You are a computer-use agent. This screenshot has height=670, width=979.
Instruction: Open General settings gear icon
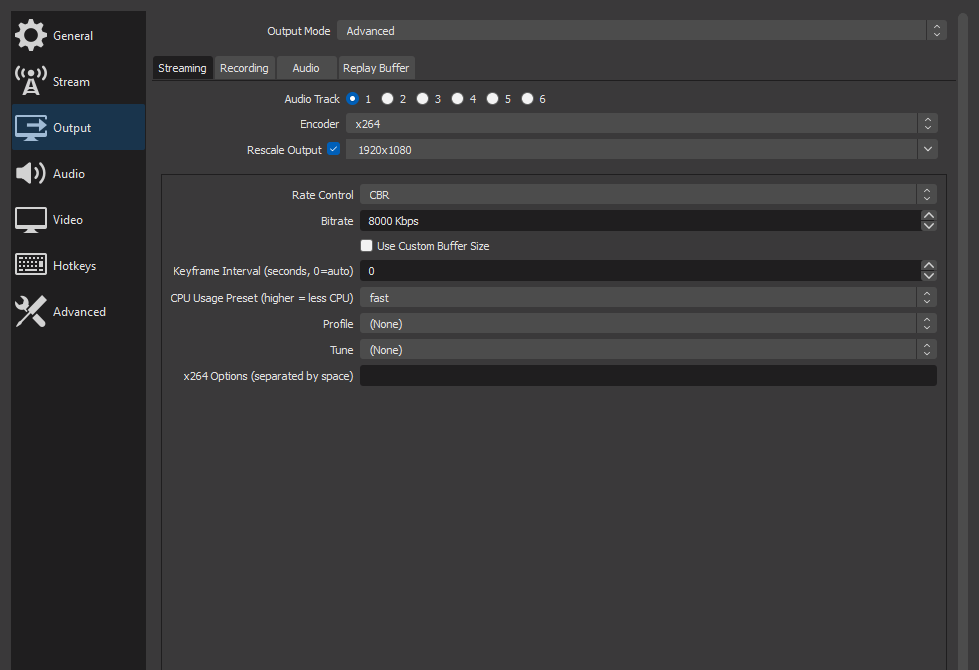tap(31, 35)
